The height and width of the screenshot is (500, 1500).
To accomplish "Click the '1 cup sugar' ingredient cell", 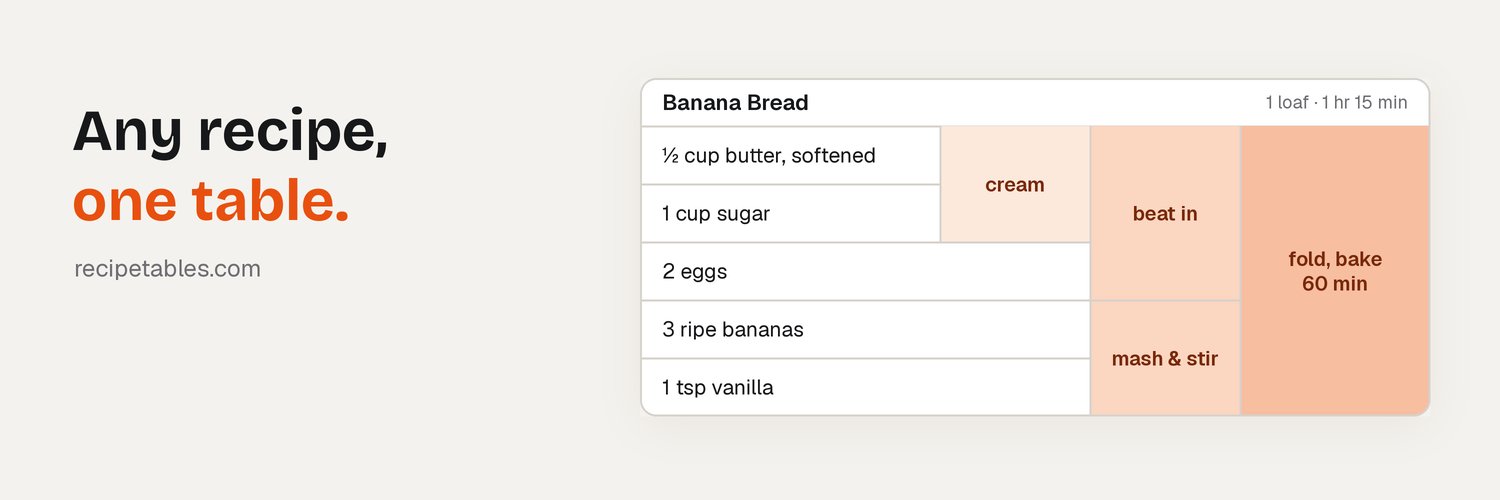I will [791, 214].
